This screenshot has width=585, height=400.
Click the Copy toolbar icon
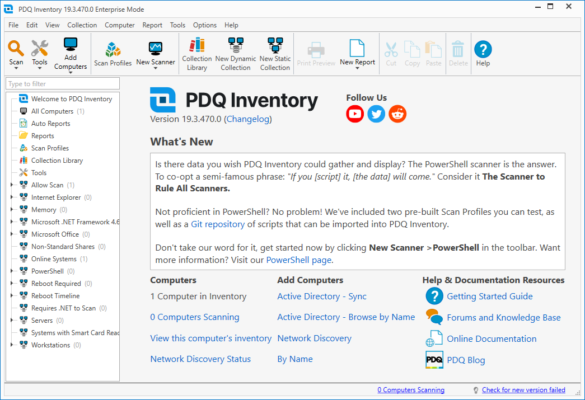click(412, 49)
